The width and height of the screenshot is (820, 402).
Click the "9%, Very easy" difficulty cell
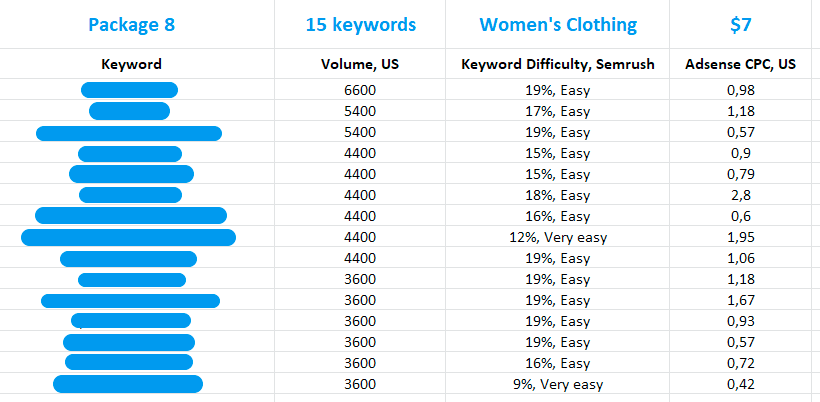[558, 384]
